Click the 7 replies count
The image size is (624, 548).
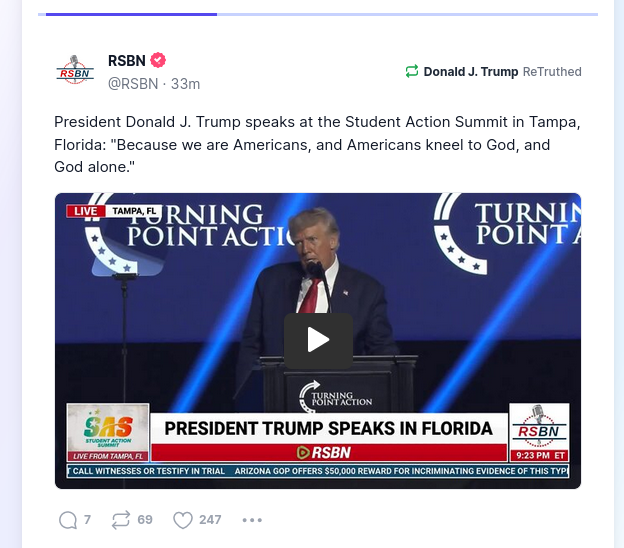pos(87,520)
